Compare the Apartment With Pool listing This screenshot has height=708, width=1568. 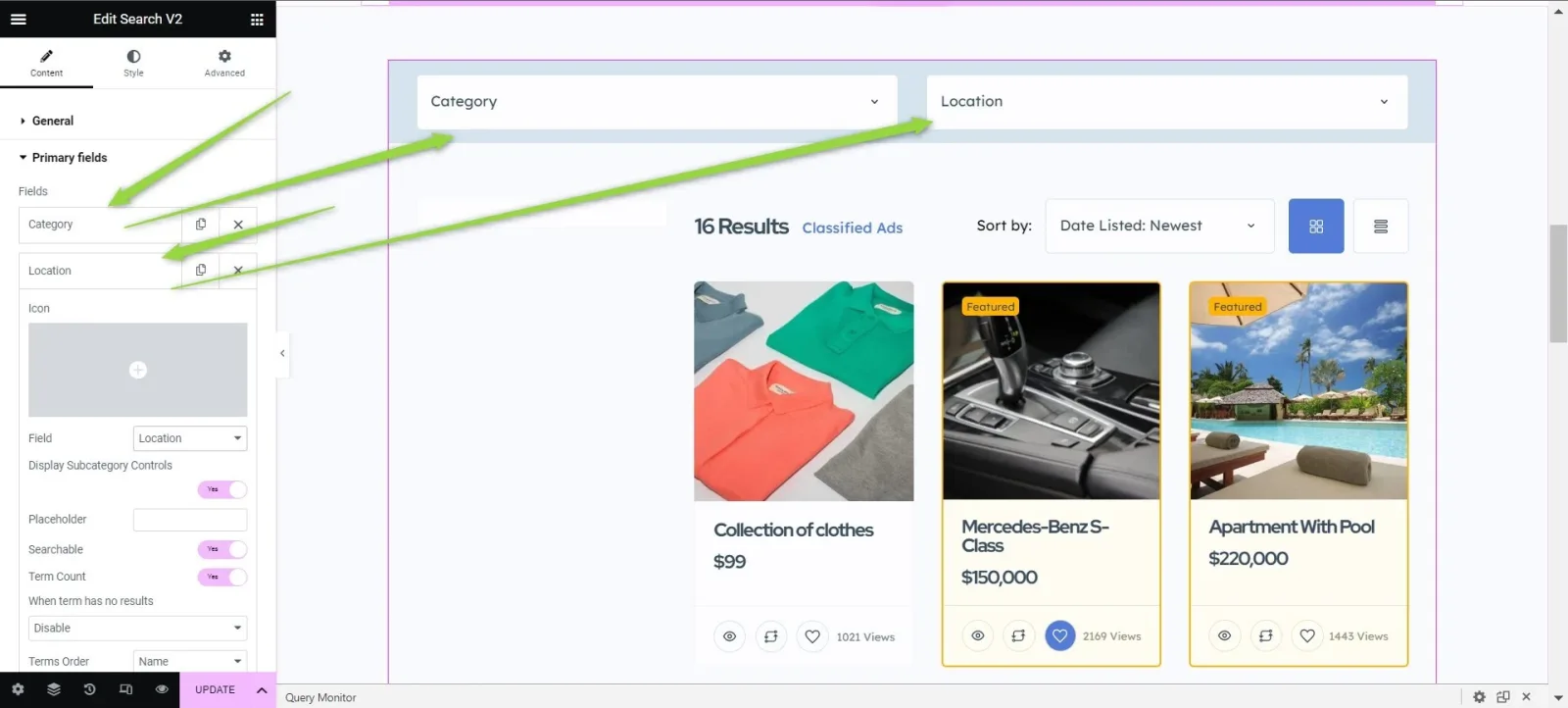1265,635
